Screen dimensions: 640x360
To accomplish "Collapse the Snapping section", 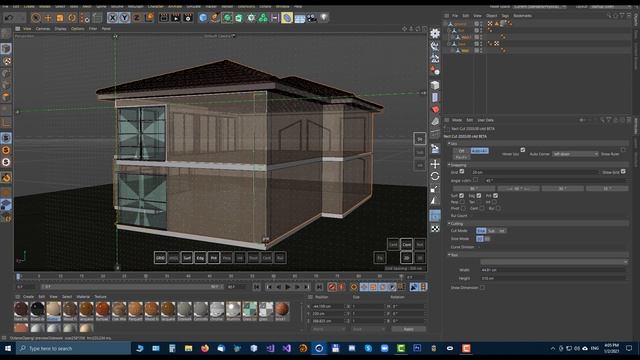I will (449, 165).
